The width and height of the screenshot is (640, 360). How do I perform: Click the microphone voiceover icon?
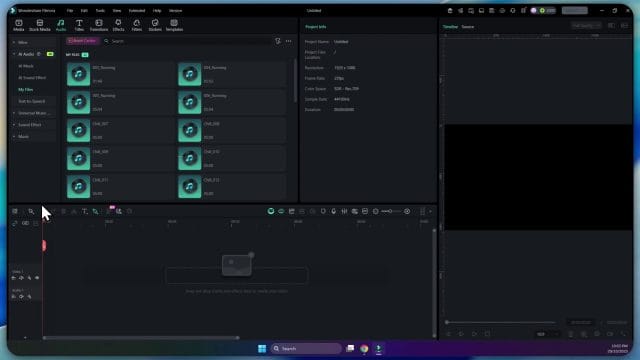(x=333, y=211)
